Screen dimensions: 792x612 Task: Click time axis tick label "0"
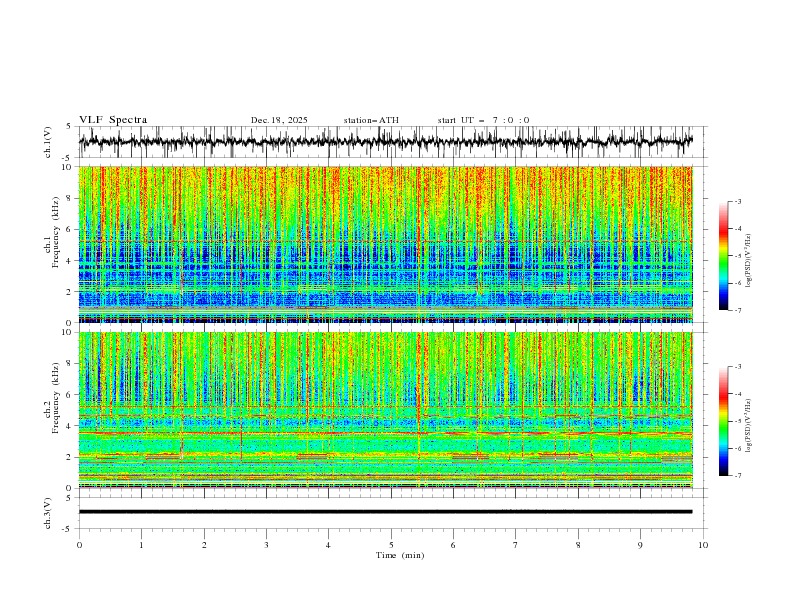tap(79, 545)
